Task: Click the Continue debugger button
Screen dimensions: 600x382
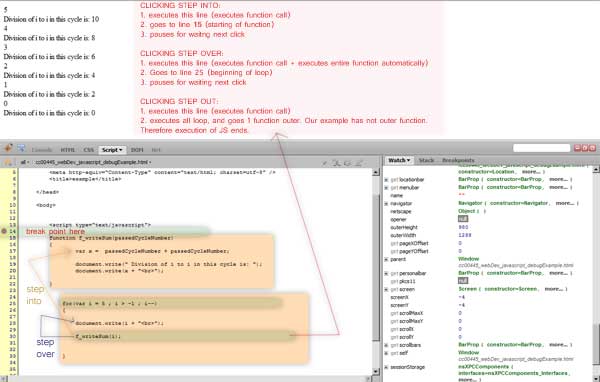Action: pyautogui.click(x=325, y=163)
